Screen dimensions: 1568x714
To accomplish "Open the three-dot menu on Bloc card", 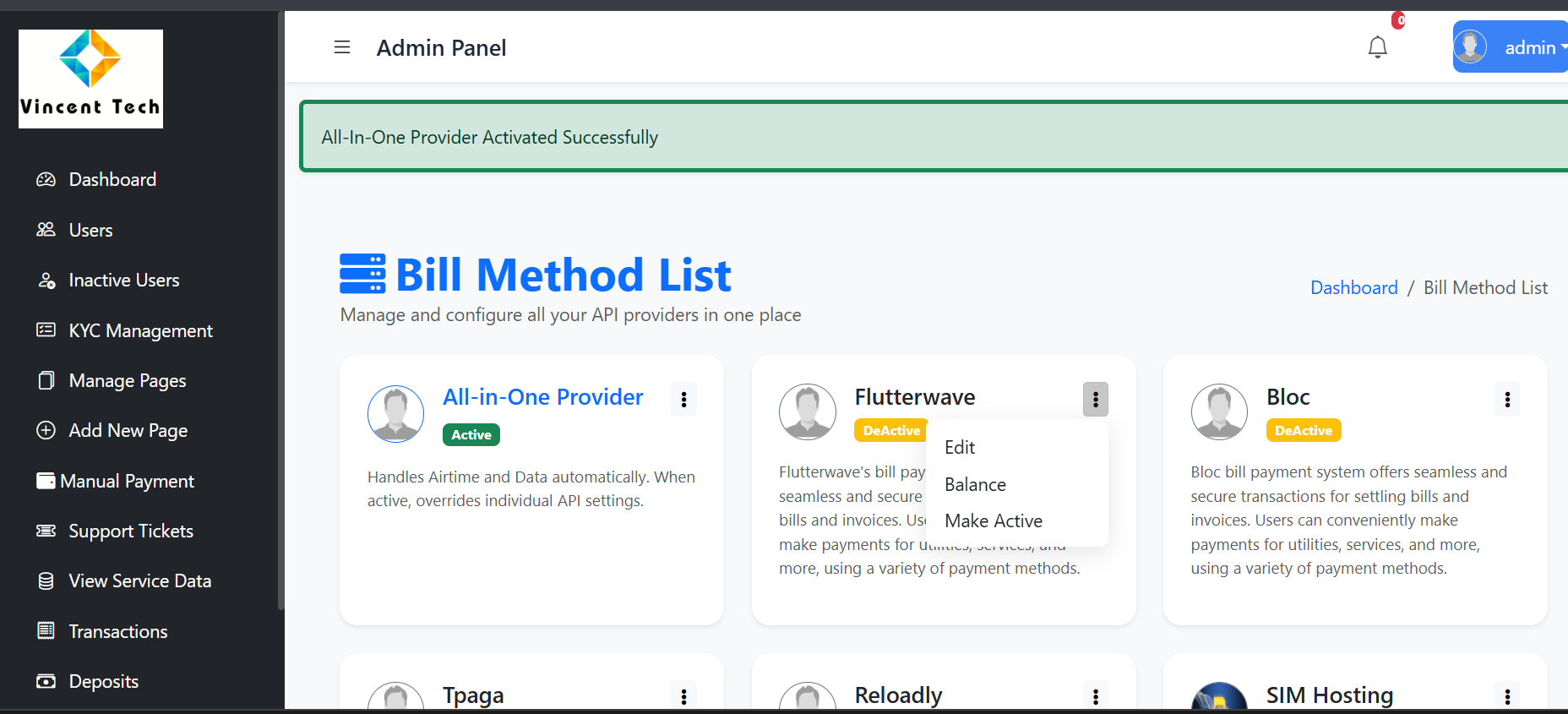I will 1507,399.
